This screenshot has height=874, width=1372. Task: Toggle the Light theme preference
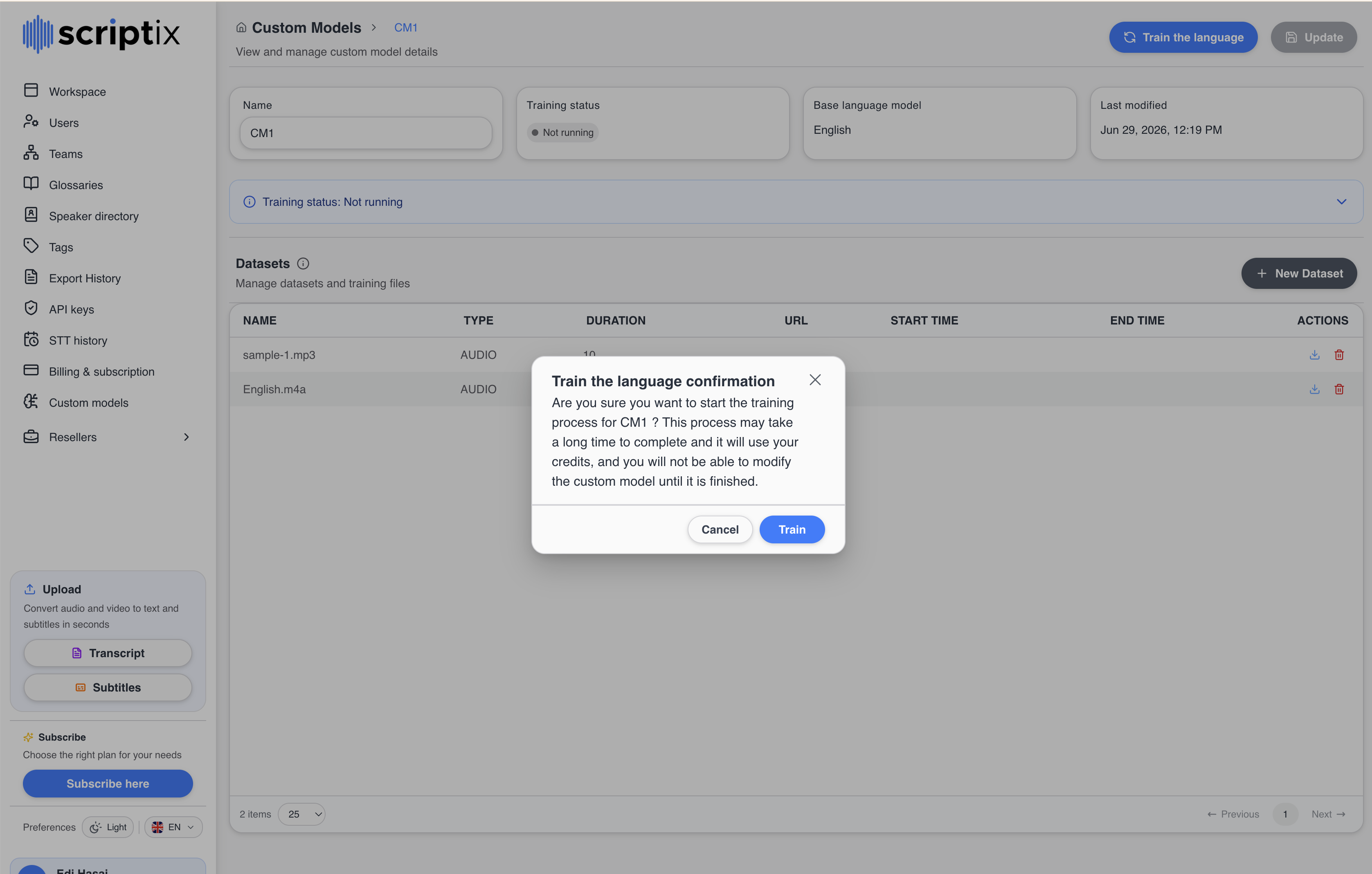tap(108, 827)
